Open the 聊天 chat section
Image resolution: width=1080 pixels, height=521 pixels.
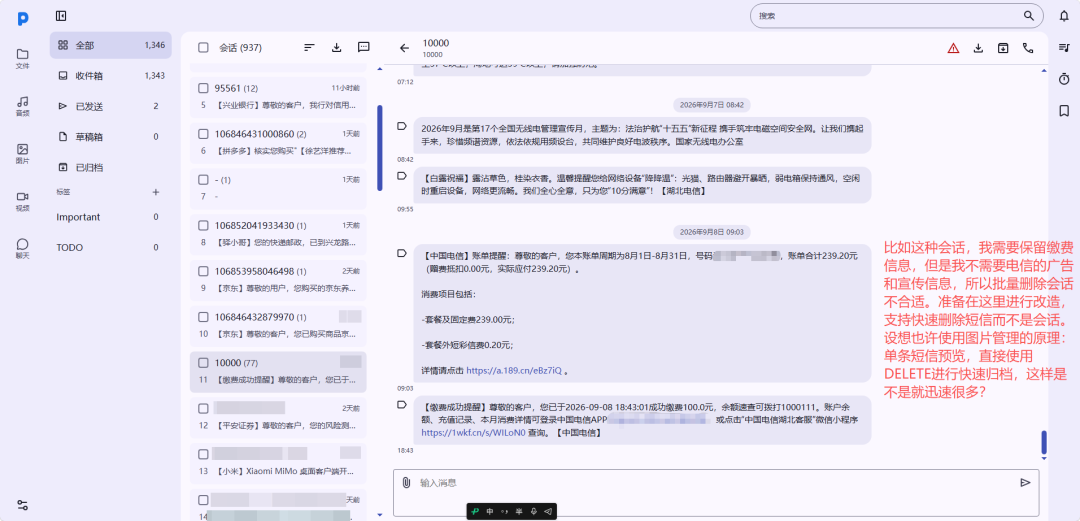coord(23,248)
